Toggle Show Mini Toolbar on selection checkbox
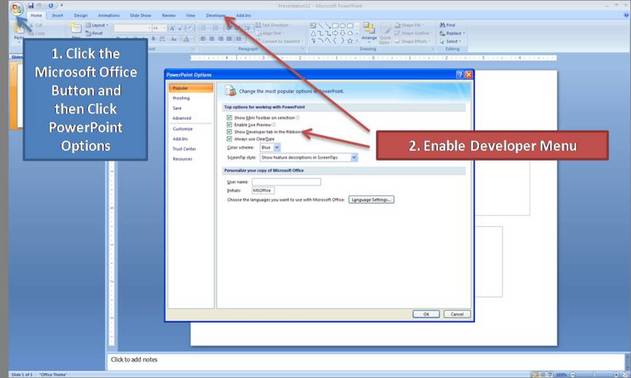 [x=229, y=118]
